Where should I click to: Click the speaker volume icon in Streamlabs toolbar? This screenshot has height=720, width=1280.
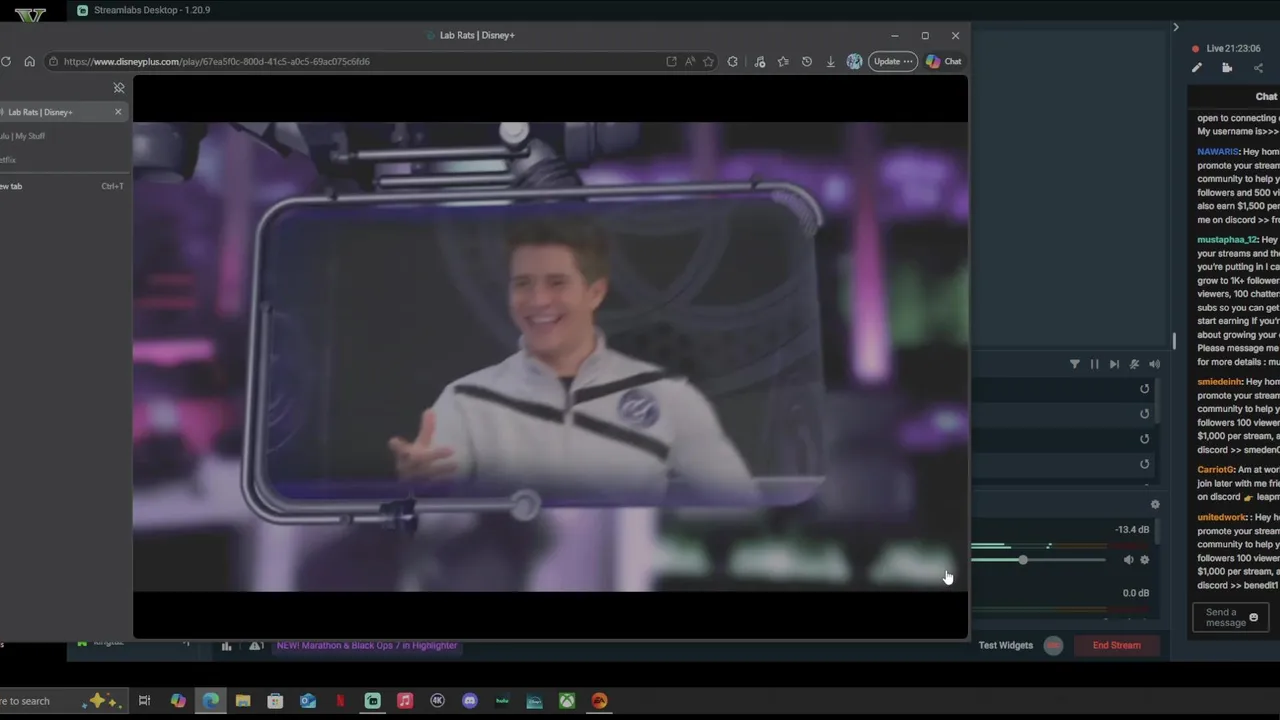(x=1154, y=364)
